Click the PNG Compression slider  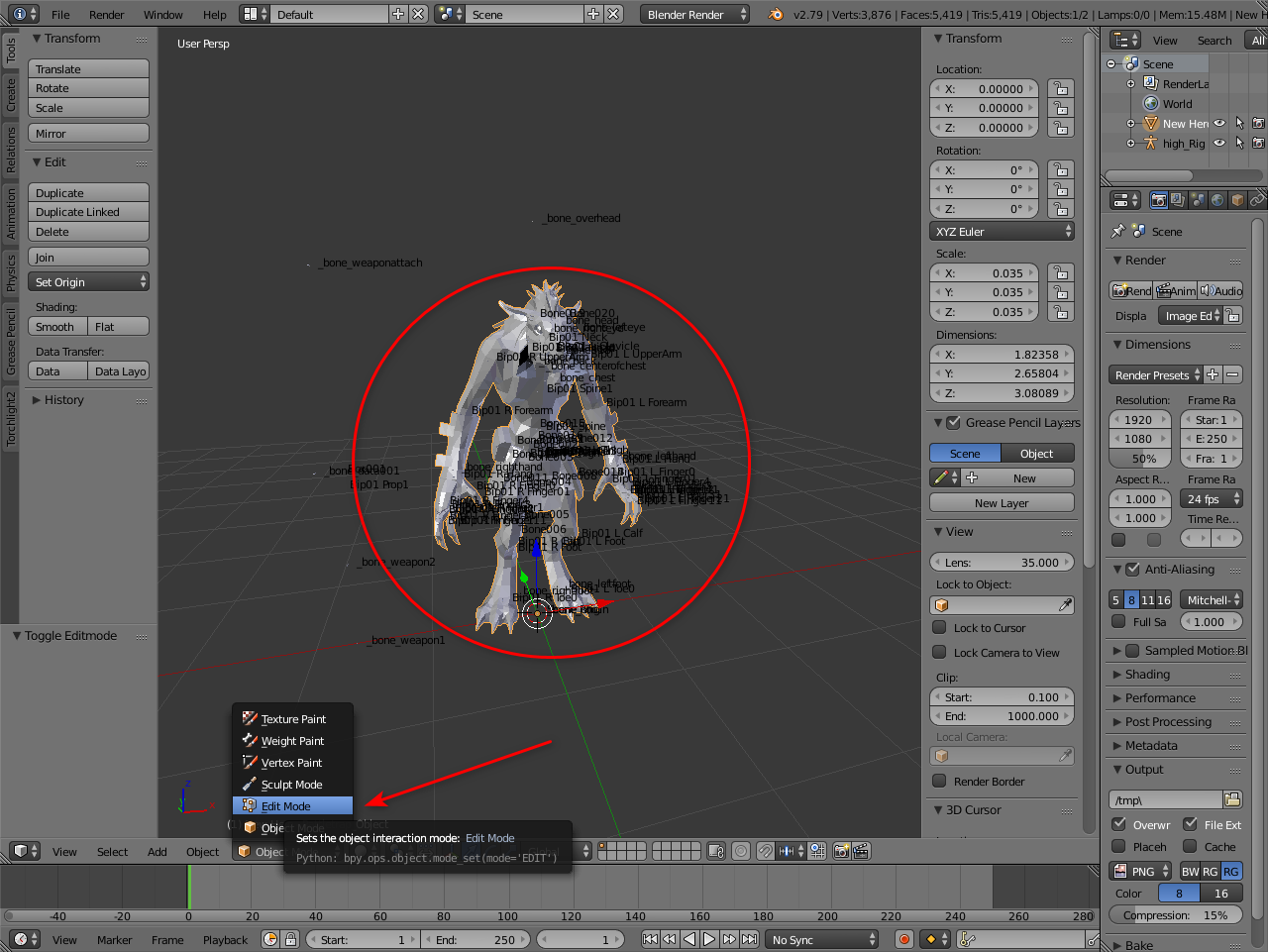[x=1175, y=915]
